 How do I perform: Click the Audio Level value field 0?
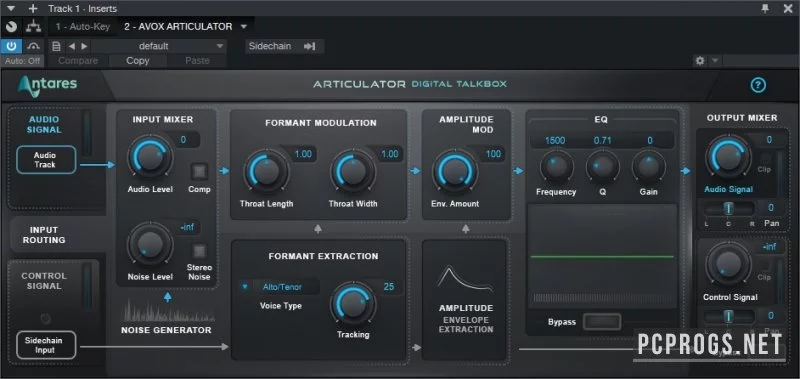tap(183, 139)
